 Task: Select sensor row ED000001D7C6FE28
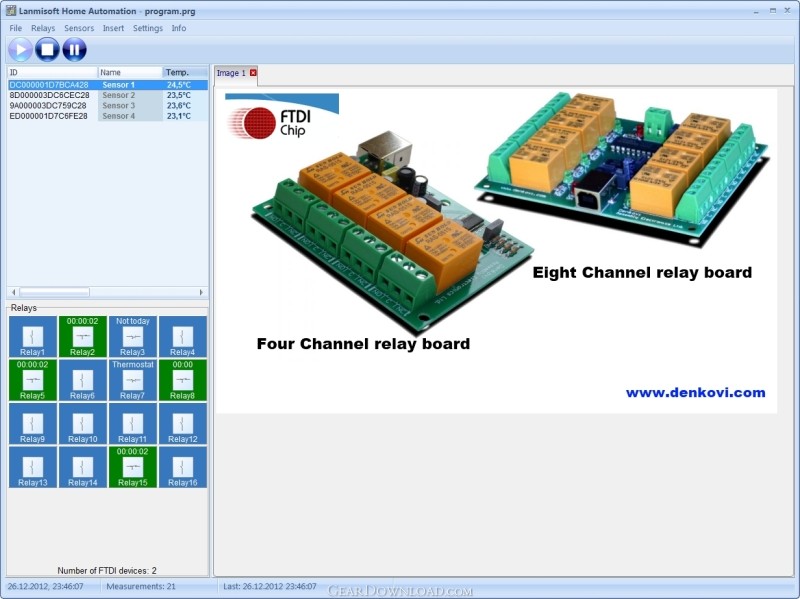click(108, 116)
